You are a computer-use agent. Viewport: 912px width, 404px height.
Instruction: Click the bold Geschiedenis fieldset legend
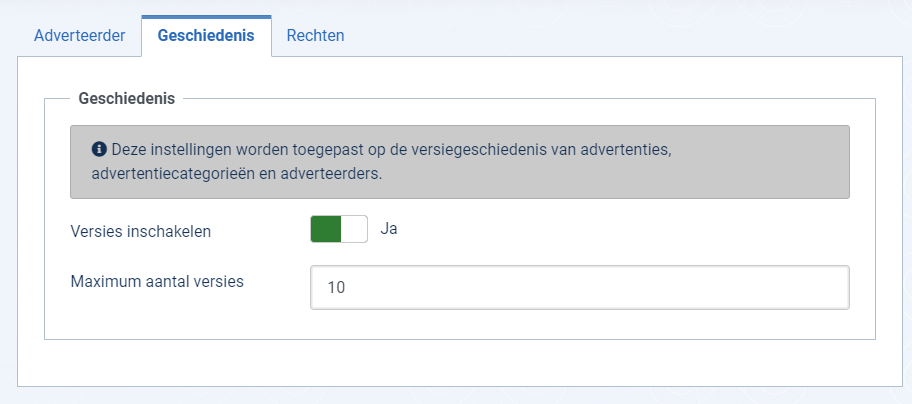pyautogui.click(x=127, y=99)
